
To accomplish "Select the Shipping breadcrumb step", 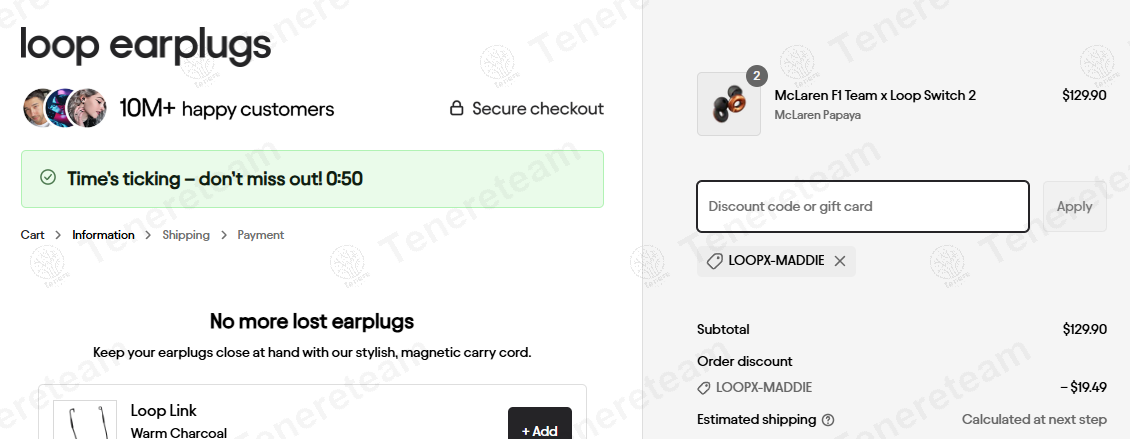I will (x=186, y=235).
